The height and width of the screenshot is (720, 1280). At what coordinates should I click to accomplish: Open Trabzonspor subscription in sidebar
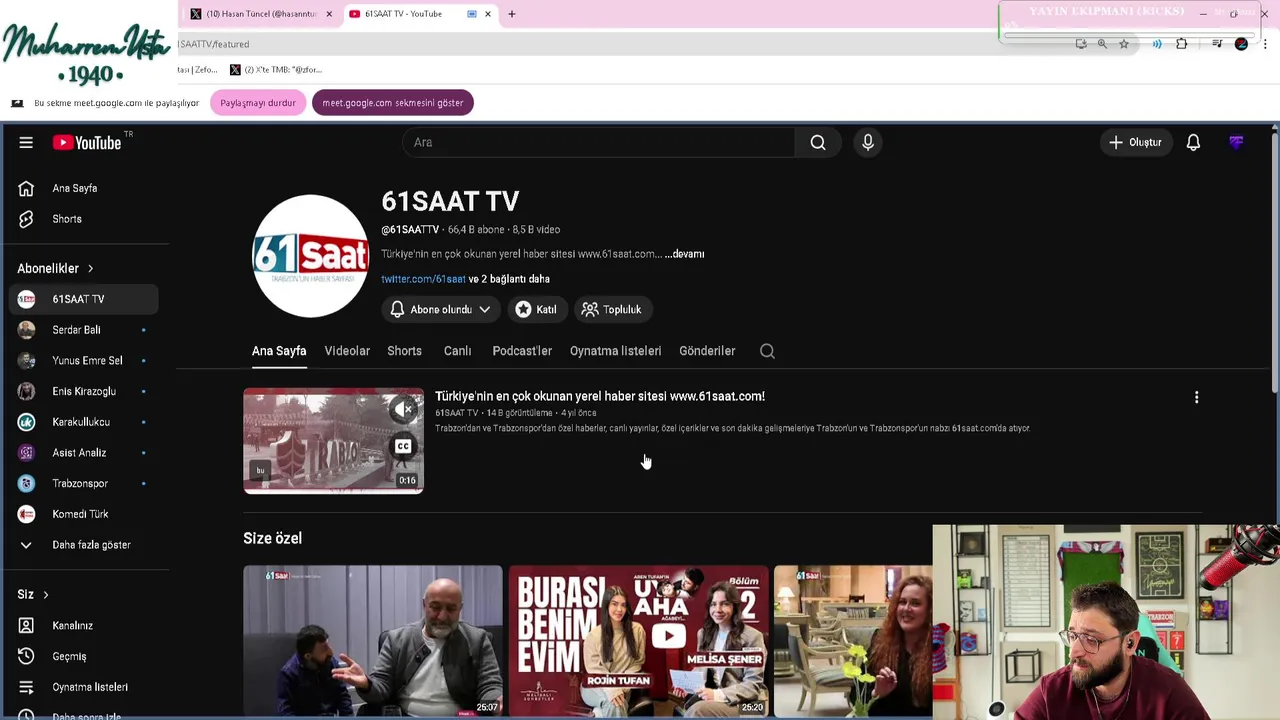[84, 483]
